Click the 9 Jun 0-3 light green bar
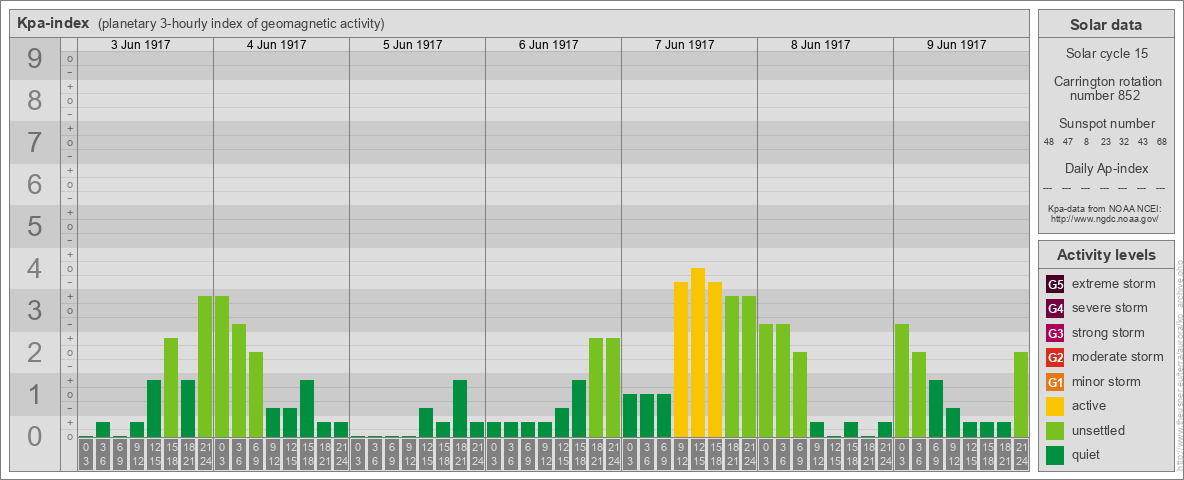The height and width of the screenshot is (480, 1184). (x=902, y=380)
